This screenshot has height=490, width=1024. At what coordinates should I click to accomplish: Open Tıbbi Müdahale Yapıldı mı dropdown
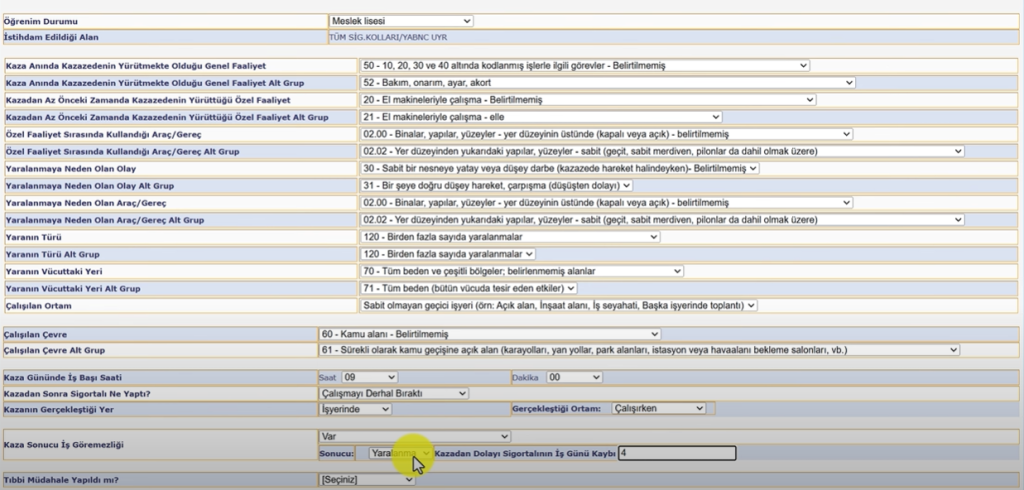click(367, 480)
